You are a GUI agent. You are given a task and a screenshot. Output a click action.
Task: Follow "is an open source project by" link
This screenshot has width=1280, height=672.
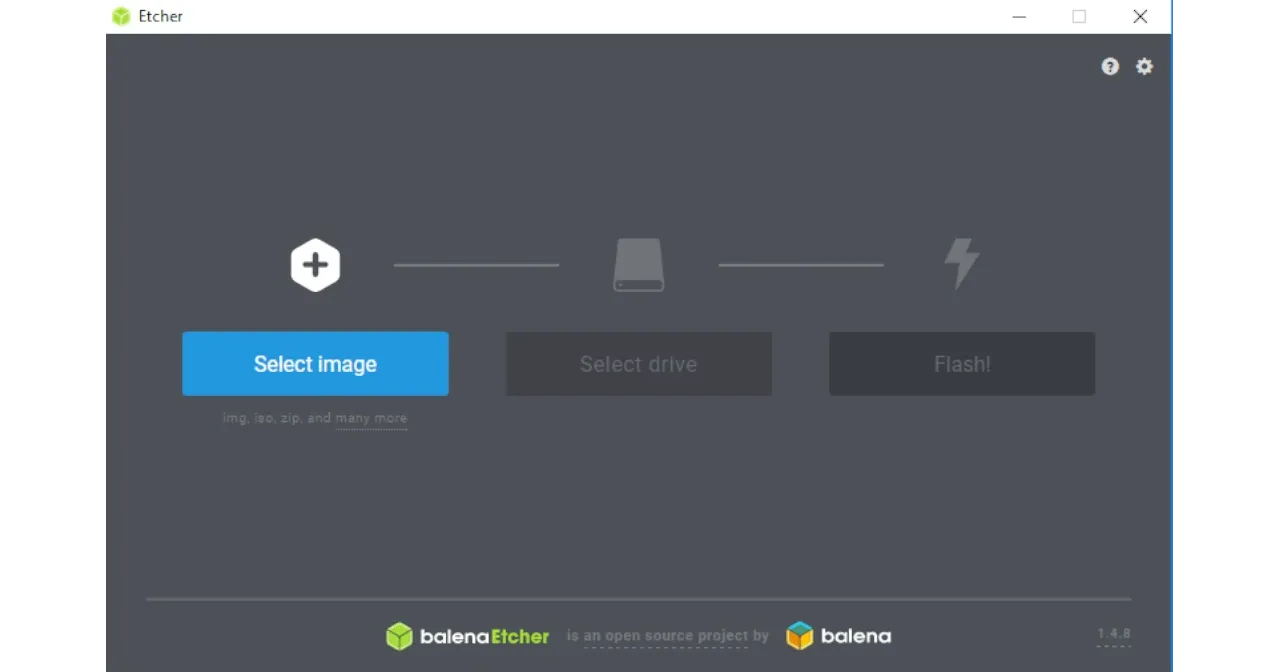tap(667, 636)
